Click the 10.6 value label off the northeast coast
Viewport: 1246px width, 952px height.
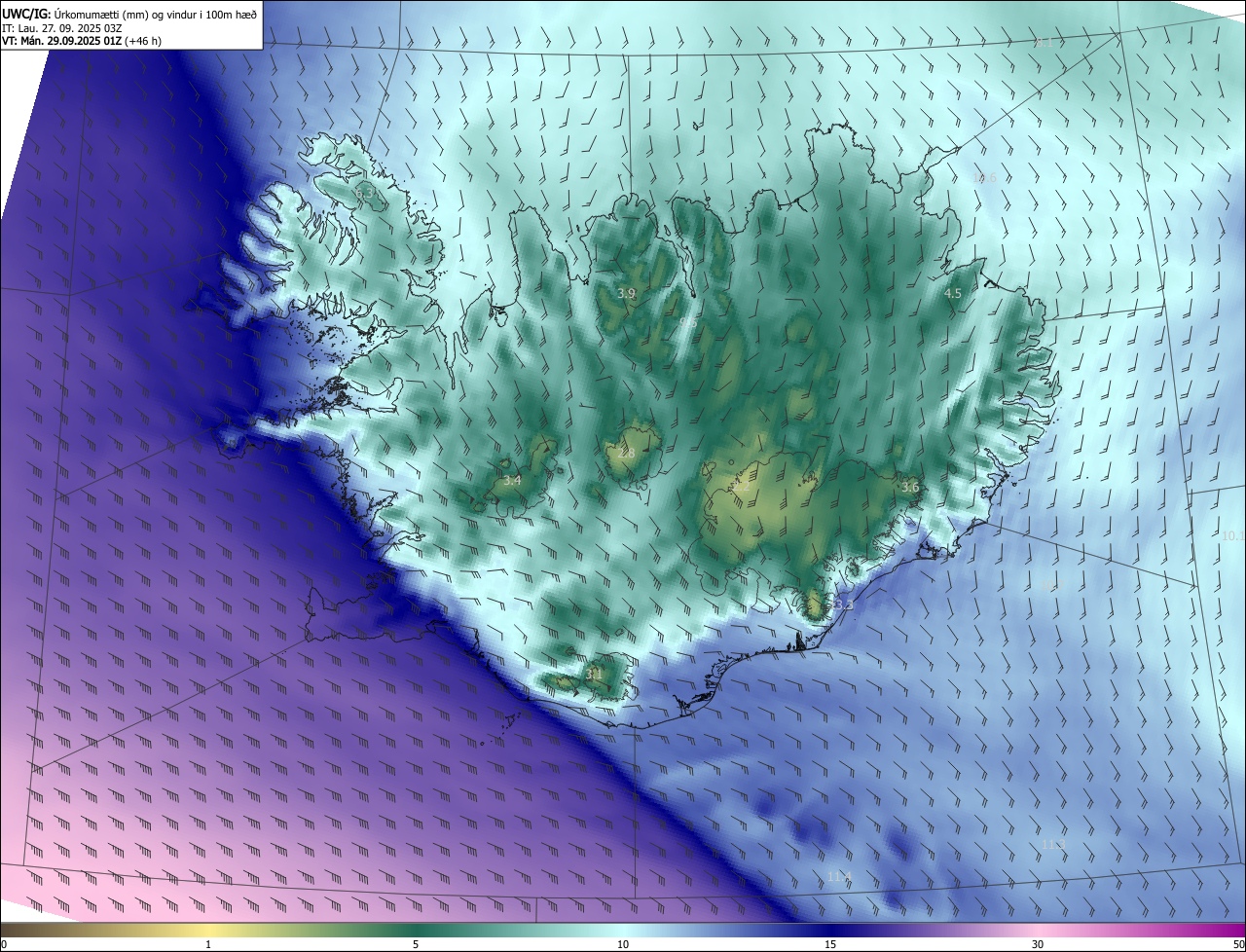coord(985,177)
